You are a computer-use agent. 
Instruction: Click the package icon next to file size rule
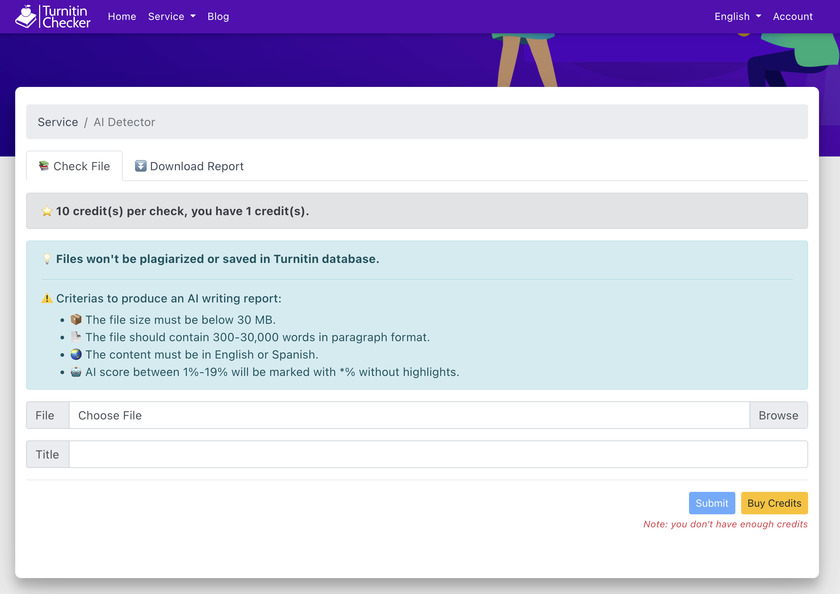pos(76,319)
